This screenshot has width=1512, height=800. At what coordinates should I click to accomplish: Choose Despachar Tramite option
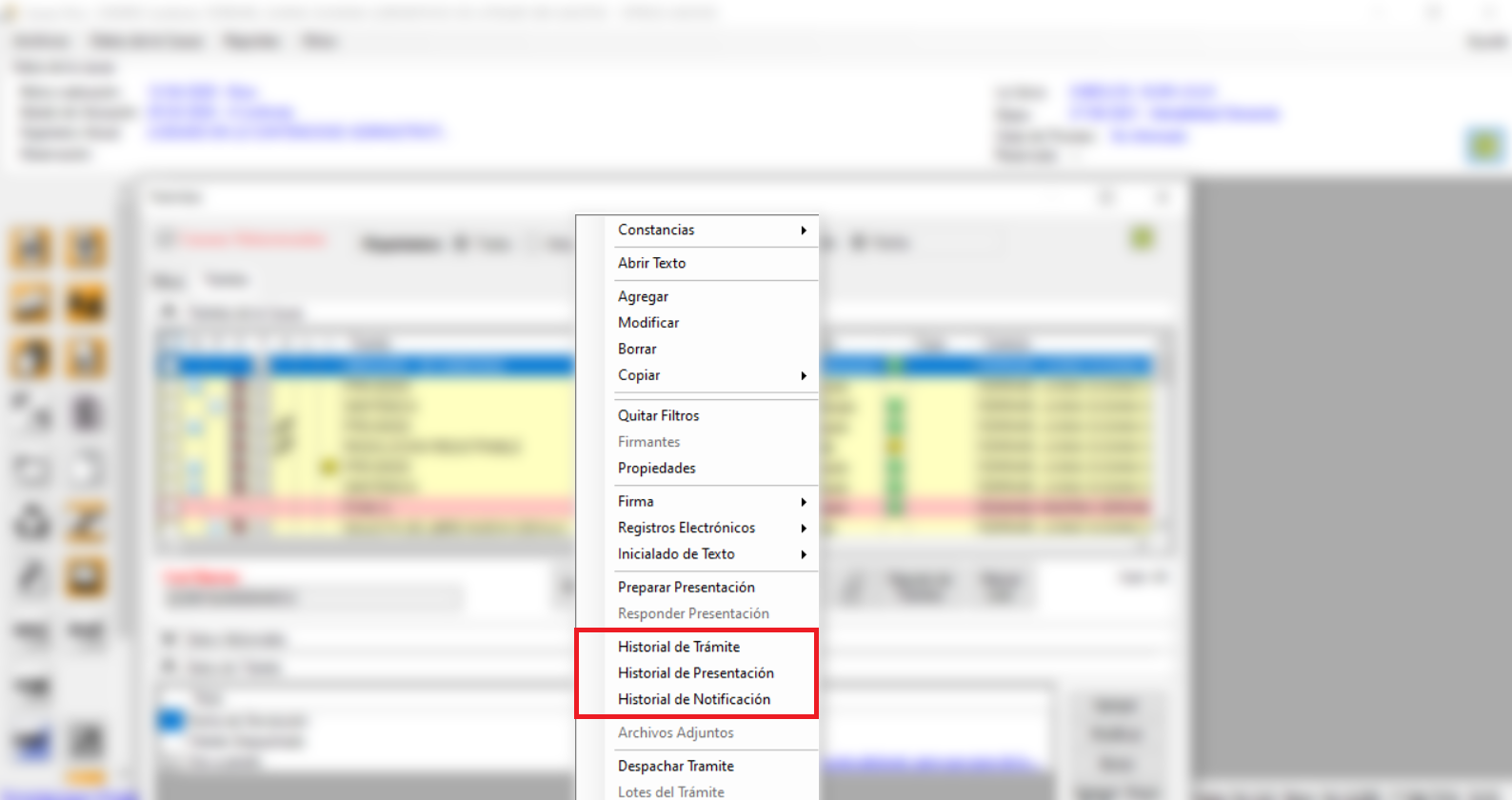[x=675, y=766]
